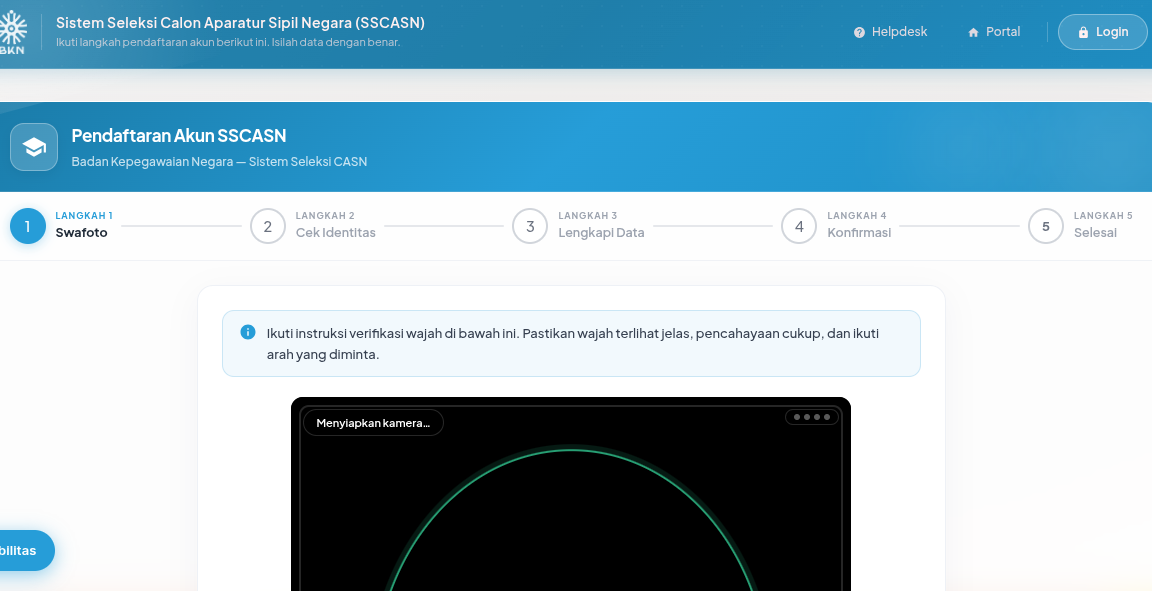Click the Helpdesk question mark icon
Image resolution: width=1152 pixels, height=591 pixels.
coord(859,32)
